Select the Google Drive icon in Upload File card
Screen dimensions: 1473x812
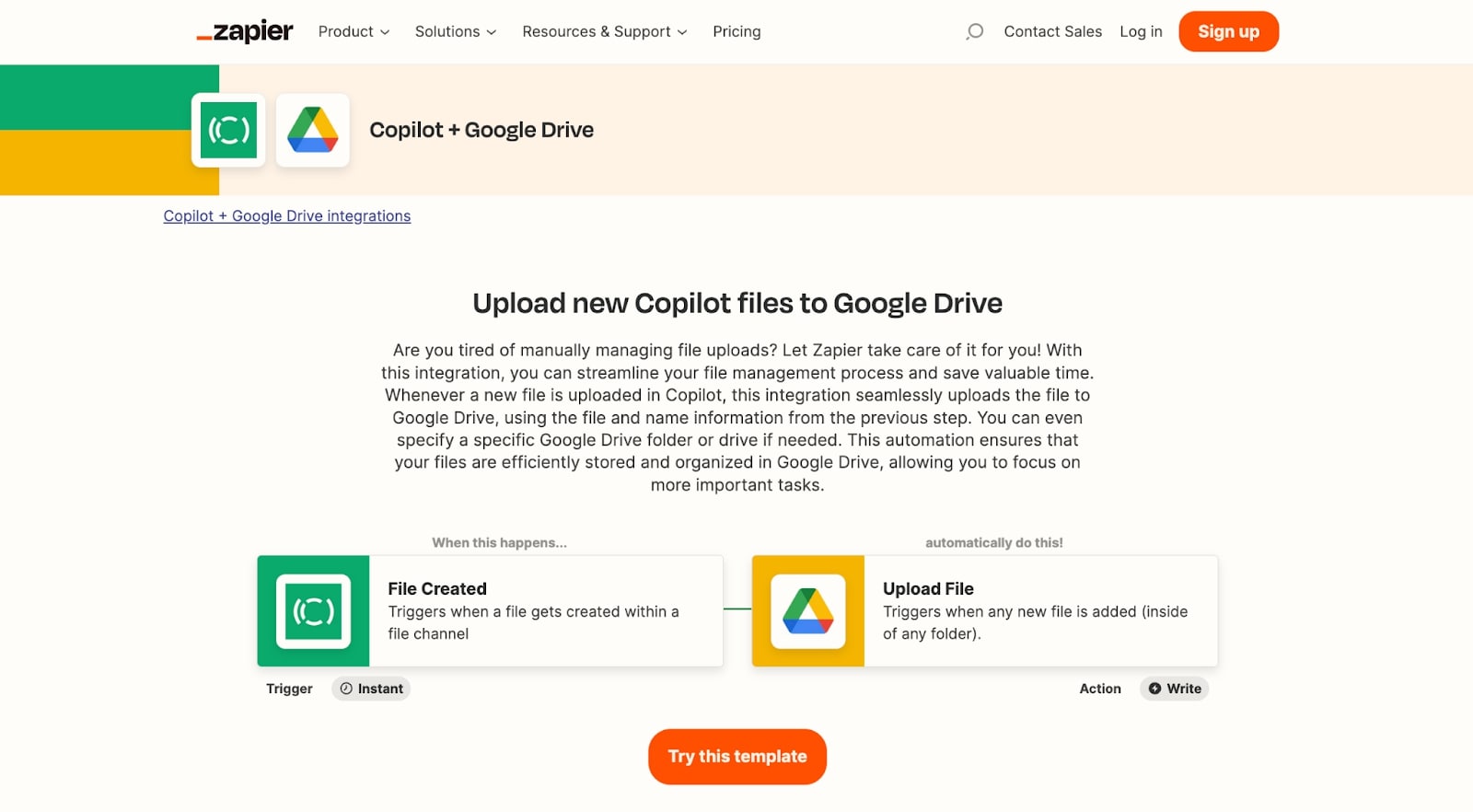click(807, 611)
